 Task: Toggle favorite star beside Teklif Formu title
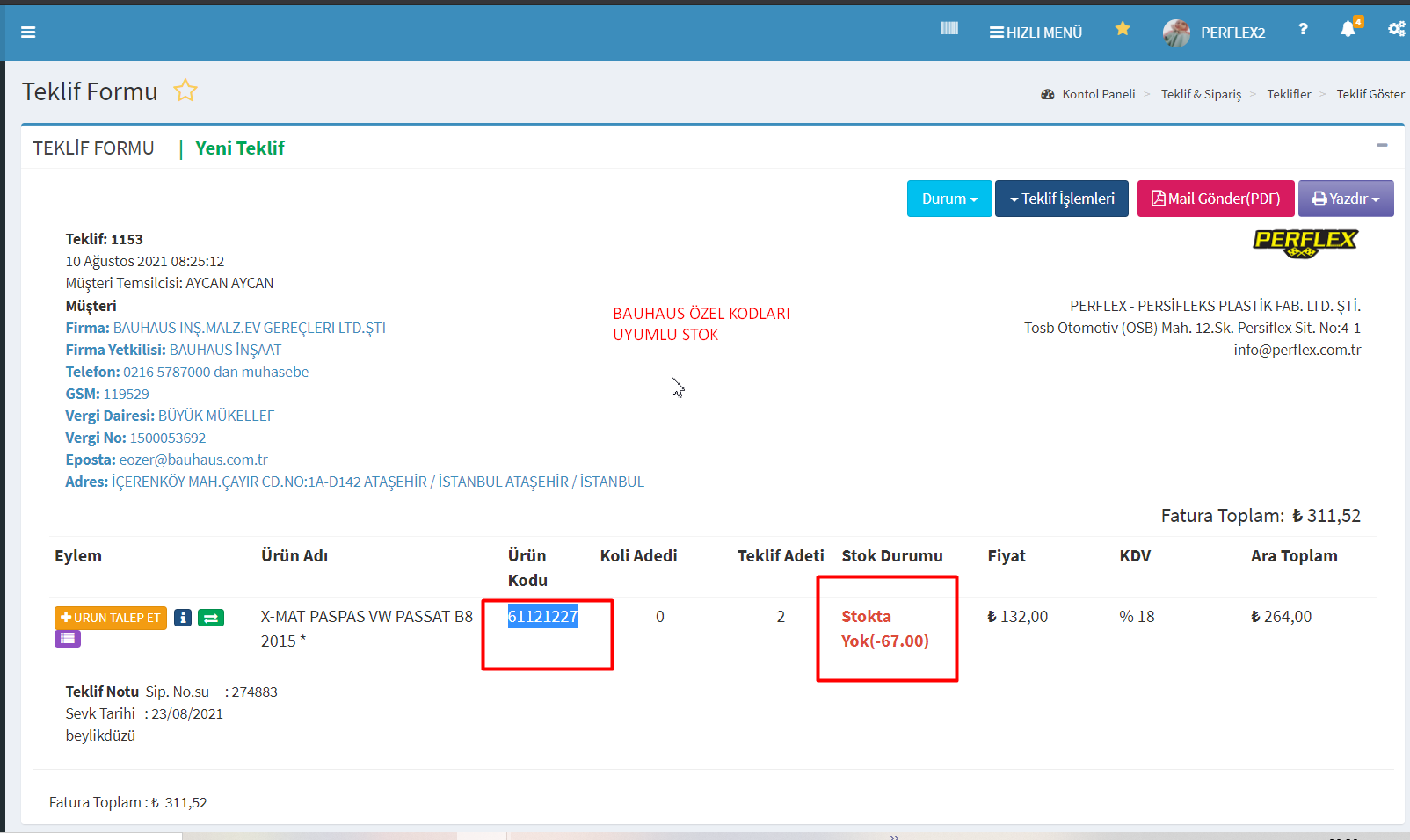(x=185, y=91)
